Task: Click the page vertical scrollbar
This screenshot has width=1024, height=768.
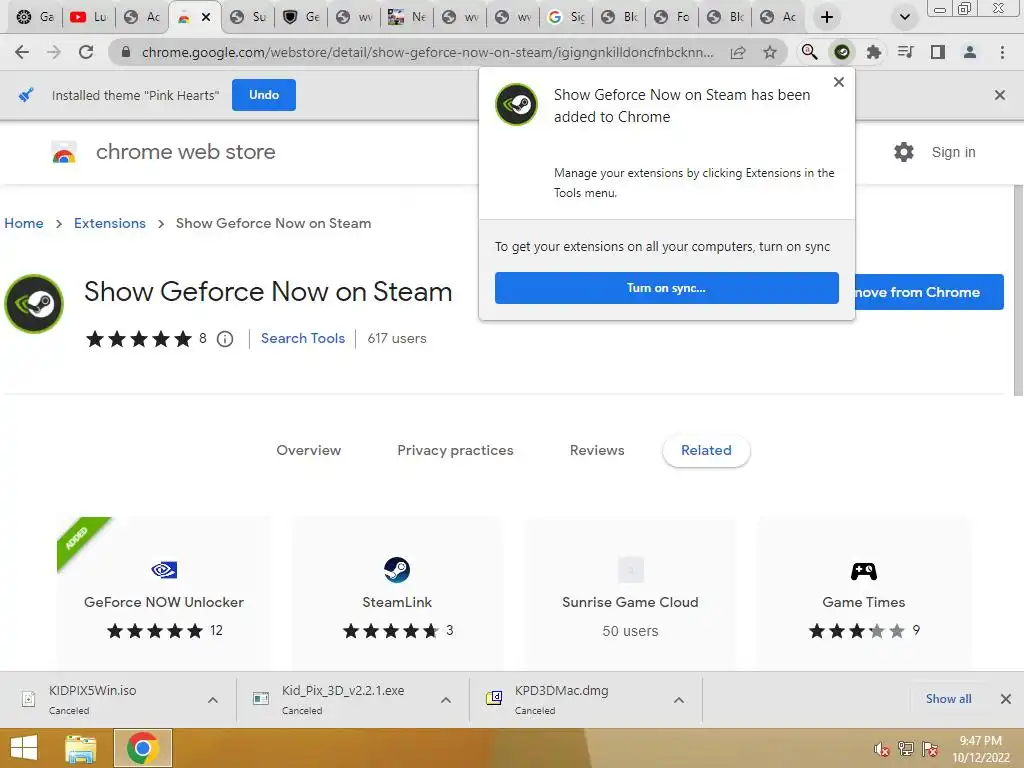Action: 1018,291
